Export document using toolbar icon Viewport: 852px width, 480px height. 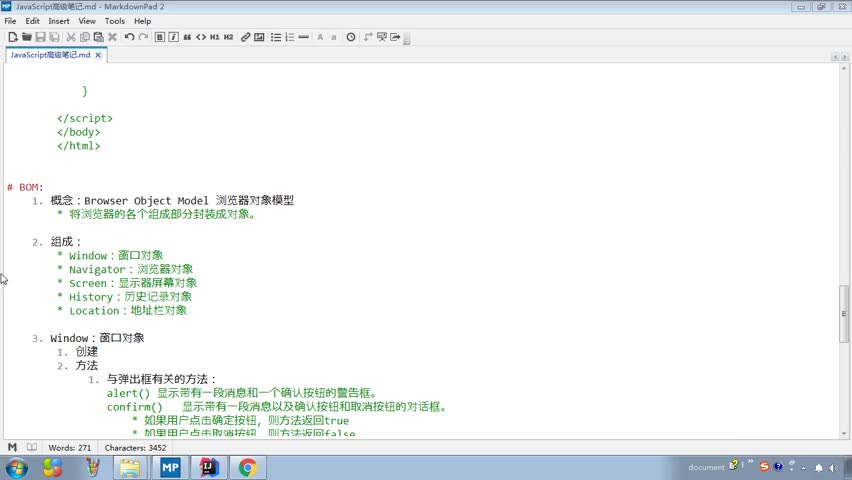[x=396, y=37]
